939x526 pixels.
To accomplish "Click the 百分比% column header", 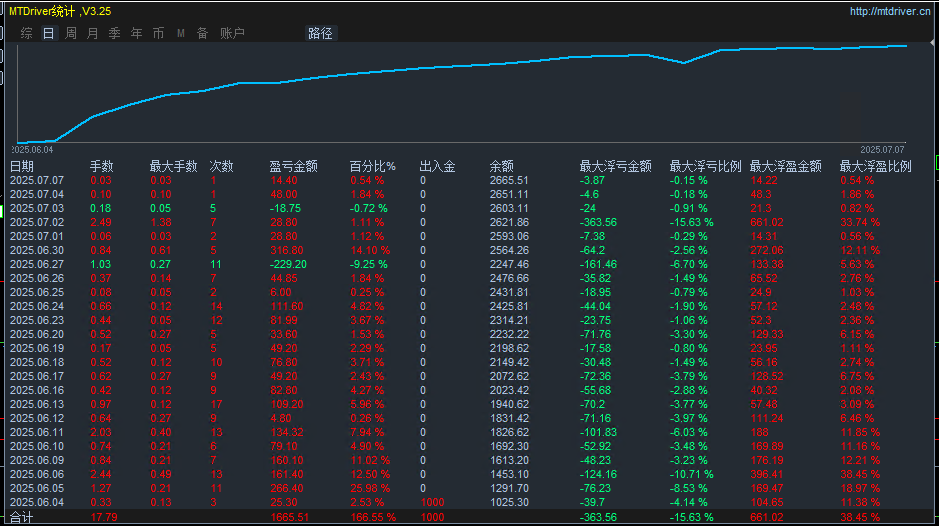I will pyautogui.click(x=372, y=166).
